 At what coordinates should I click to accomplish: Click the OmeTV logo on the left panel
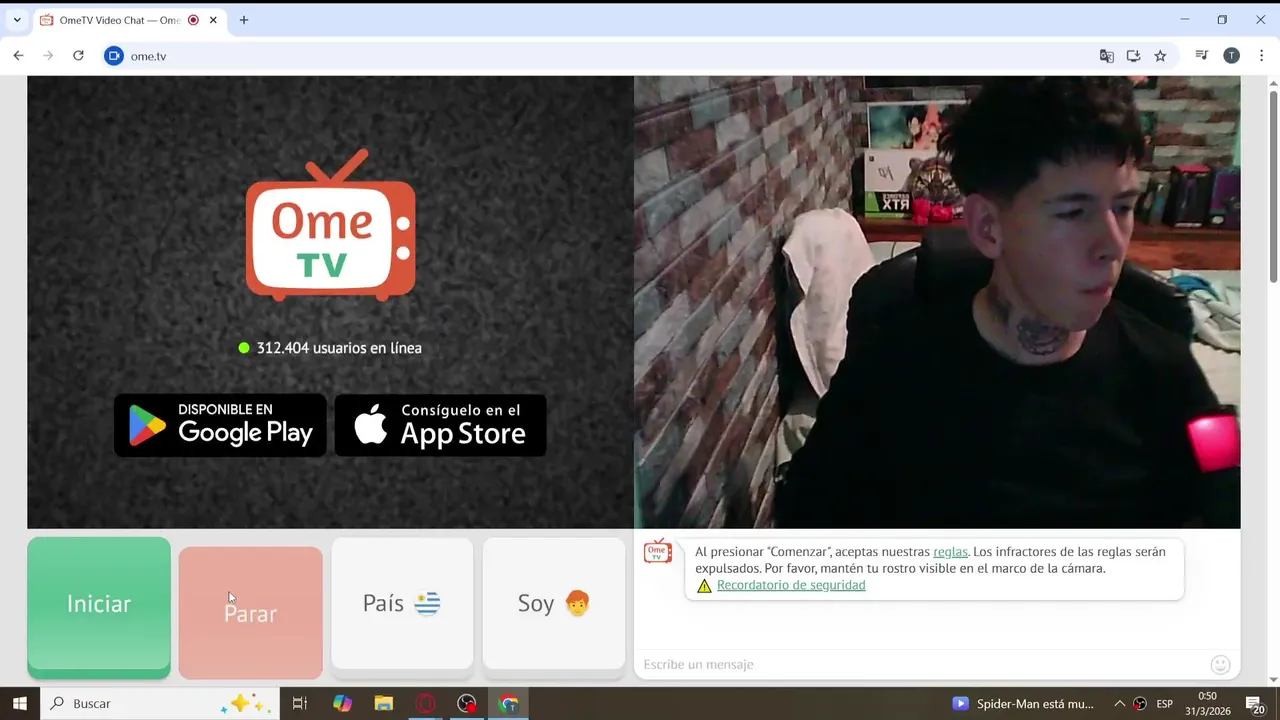tap(330, 225)
